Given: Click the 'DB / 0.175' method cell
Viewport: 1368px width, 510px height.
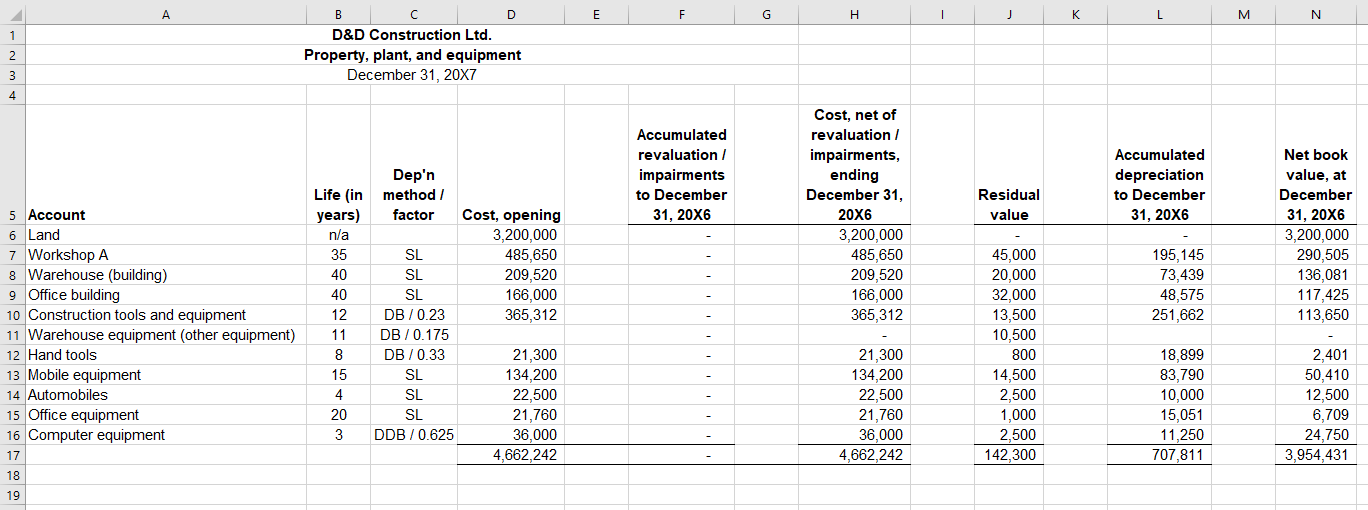Looking at the screenshot, I should (x=414, y=335).
